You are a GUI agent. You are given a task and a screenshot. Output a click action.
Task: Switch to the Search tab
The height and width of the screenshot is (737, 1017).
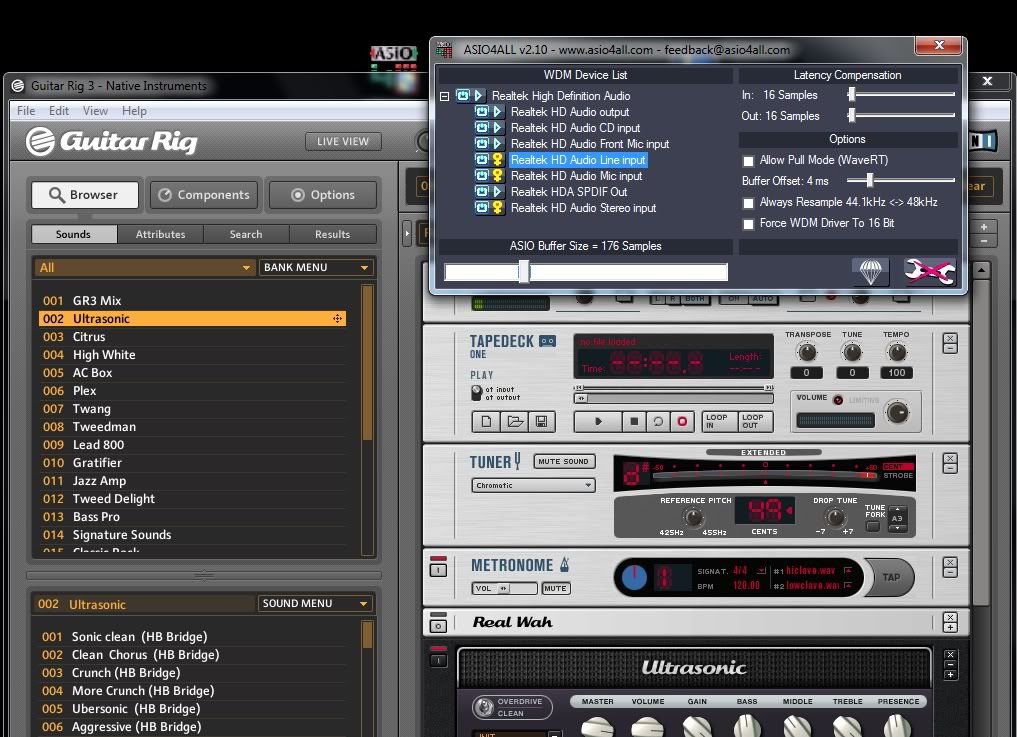[x=246, y=234]
